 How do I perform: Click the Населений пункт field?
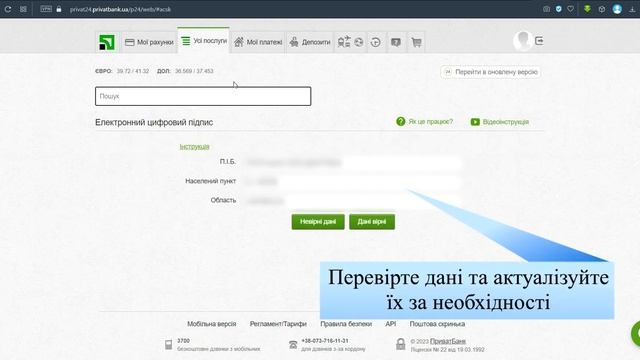coord(352,181)
